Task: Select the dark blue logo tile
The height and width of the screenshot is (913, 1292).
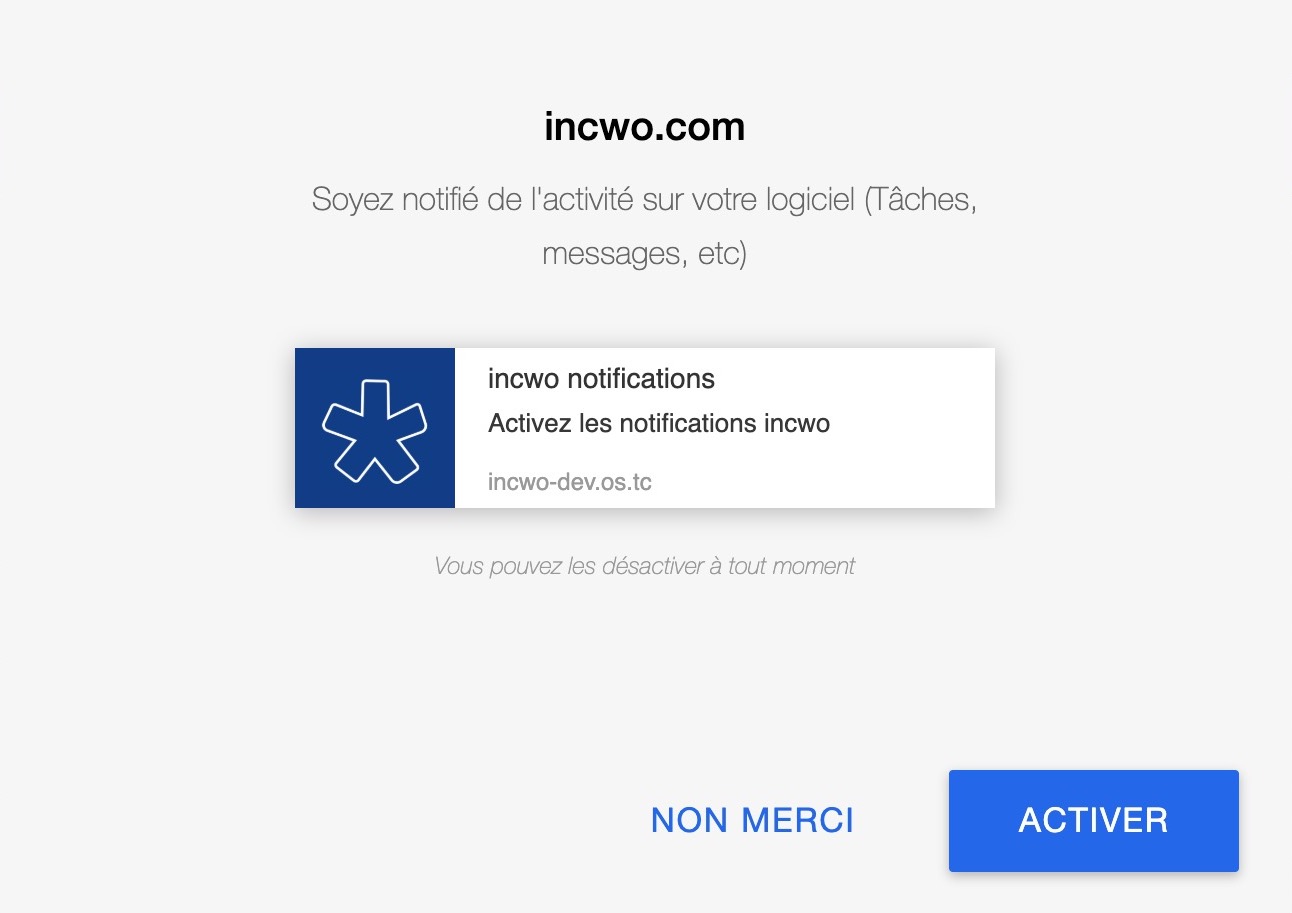Action: coord(375,428)
